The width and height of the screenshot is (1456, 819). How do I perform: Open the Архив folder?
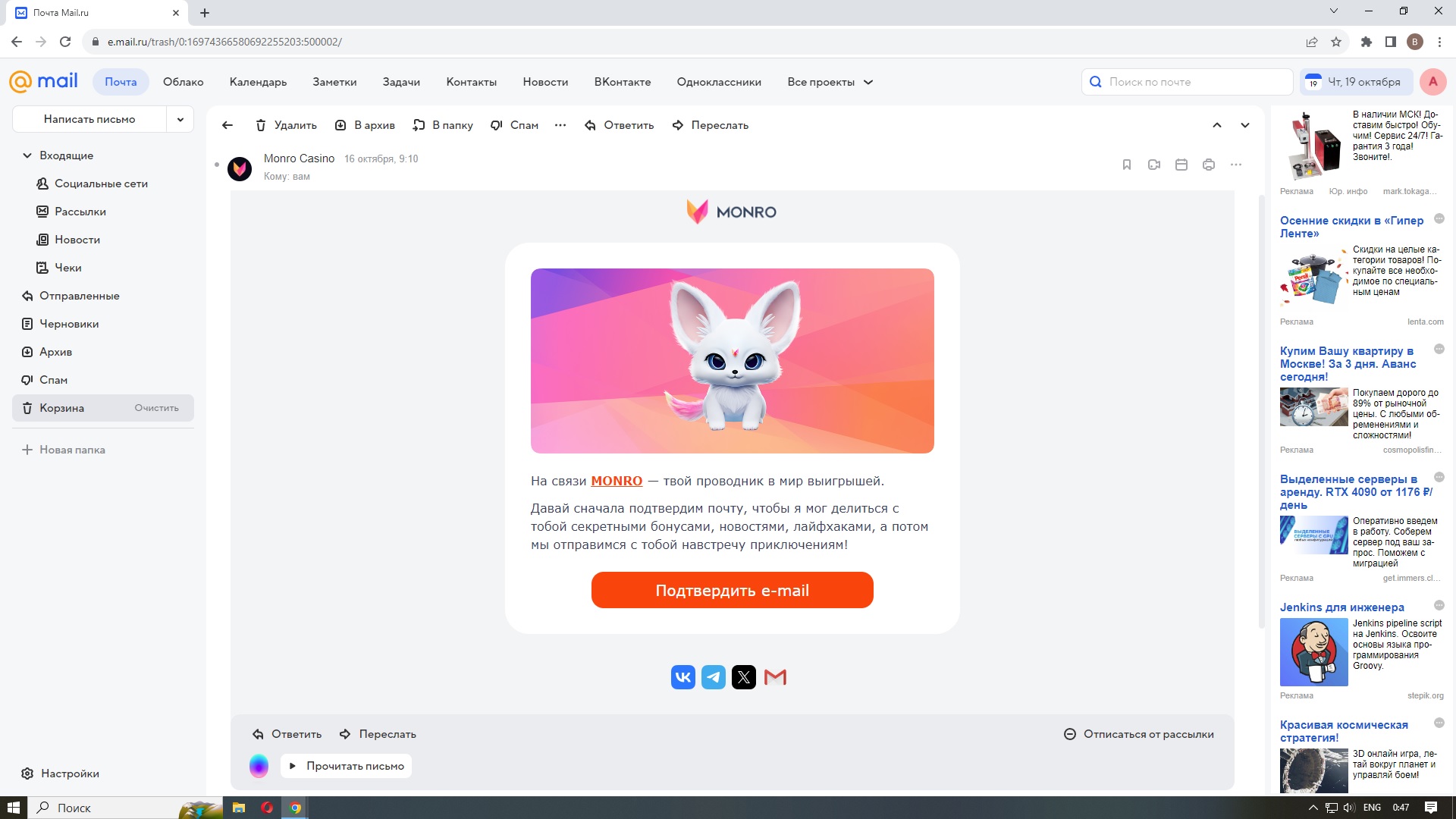55,352
